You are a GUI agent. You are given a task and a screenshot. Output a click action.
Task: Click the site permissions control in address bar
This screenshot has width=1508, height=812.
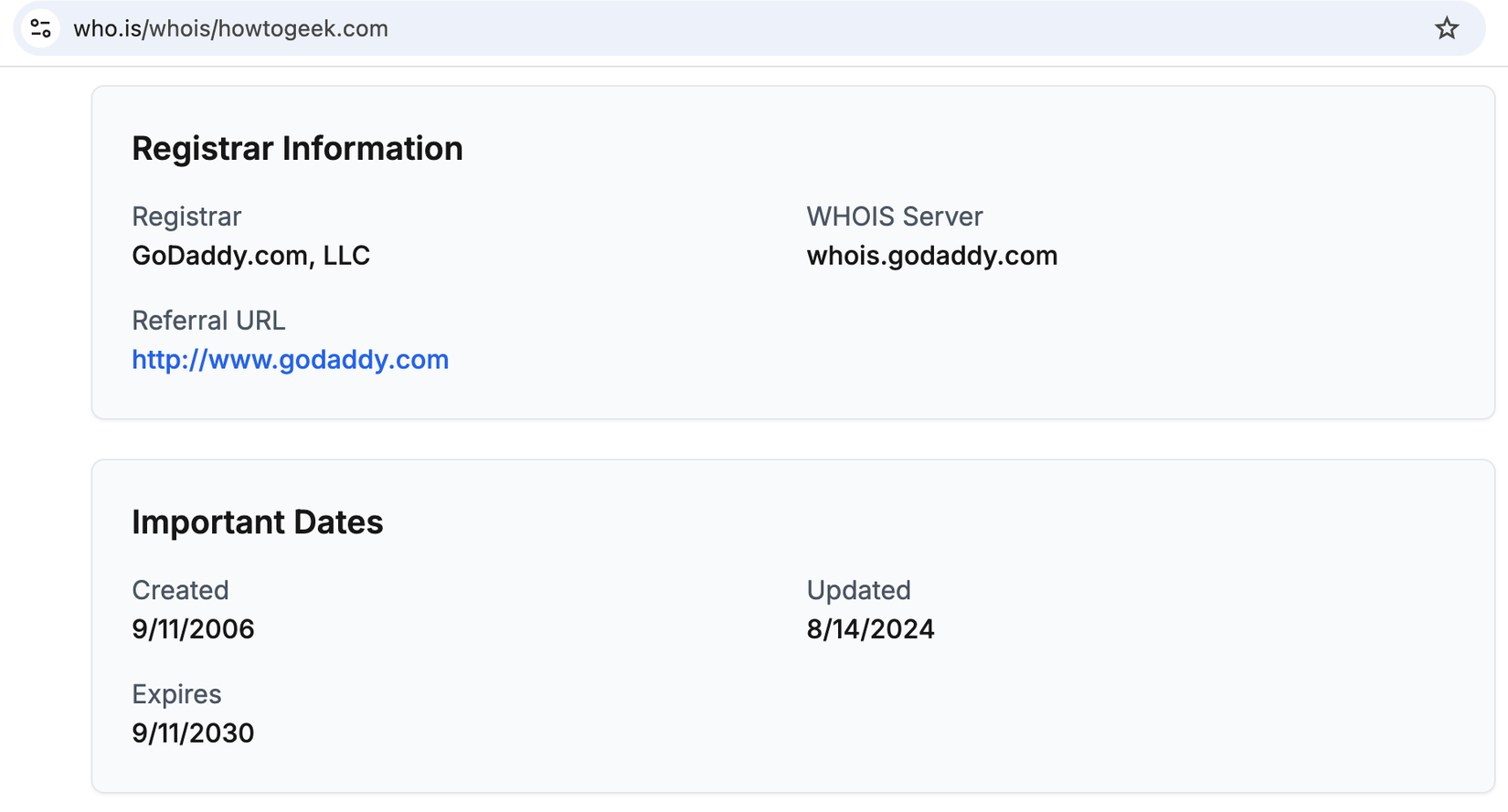(40, 28)
